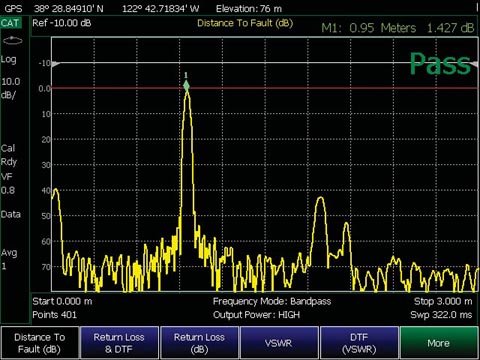The width and height of the screenshot is (480, 360).
Task: Click the GPS label in top bar
Action: (13, 9)
